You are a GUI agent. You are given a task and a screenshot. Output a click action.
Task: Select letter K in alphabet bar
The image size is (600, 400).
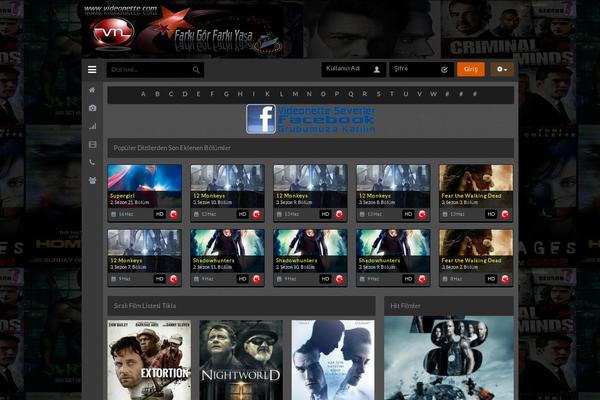[267, 94]
